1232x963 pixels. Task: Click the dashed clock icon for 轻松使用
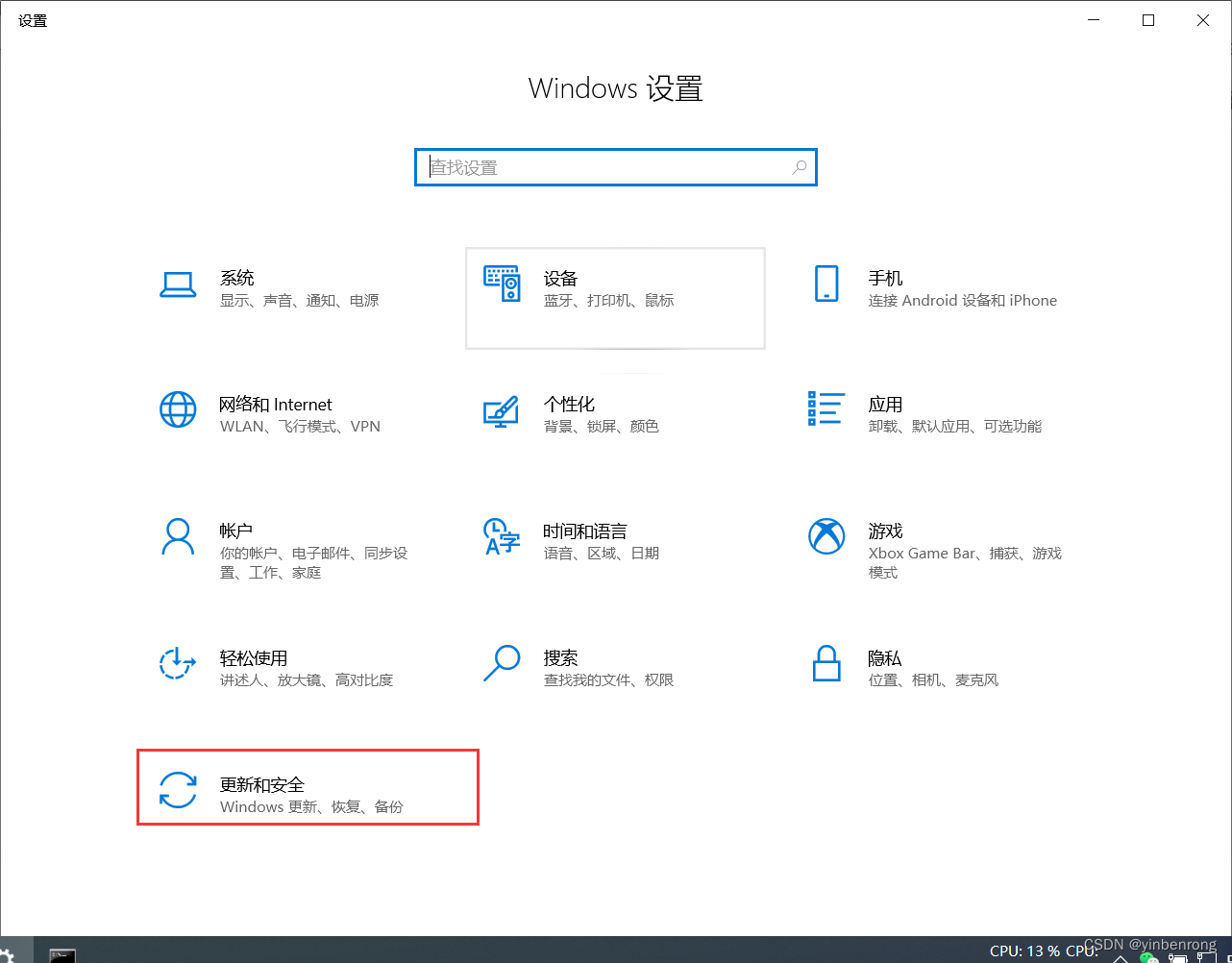coord(178,663)
